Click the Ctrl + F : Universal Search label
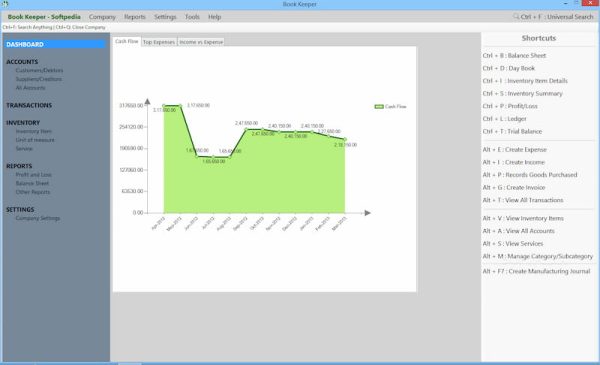The height and width of the screenshot is (365, 600). pyautogui.click(x=557, y=17)
